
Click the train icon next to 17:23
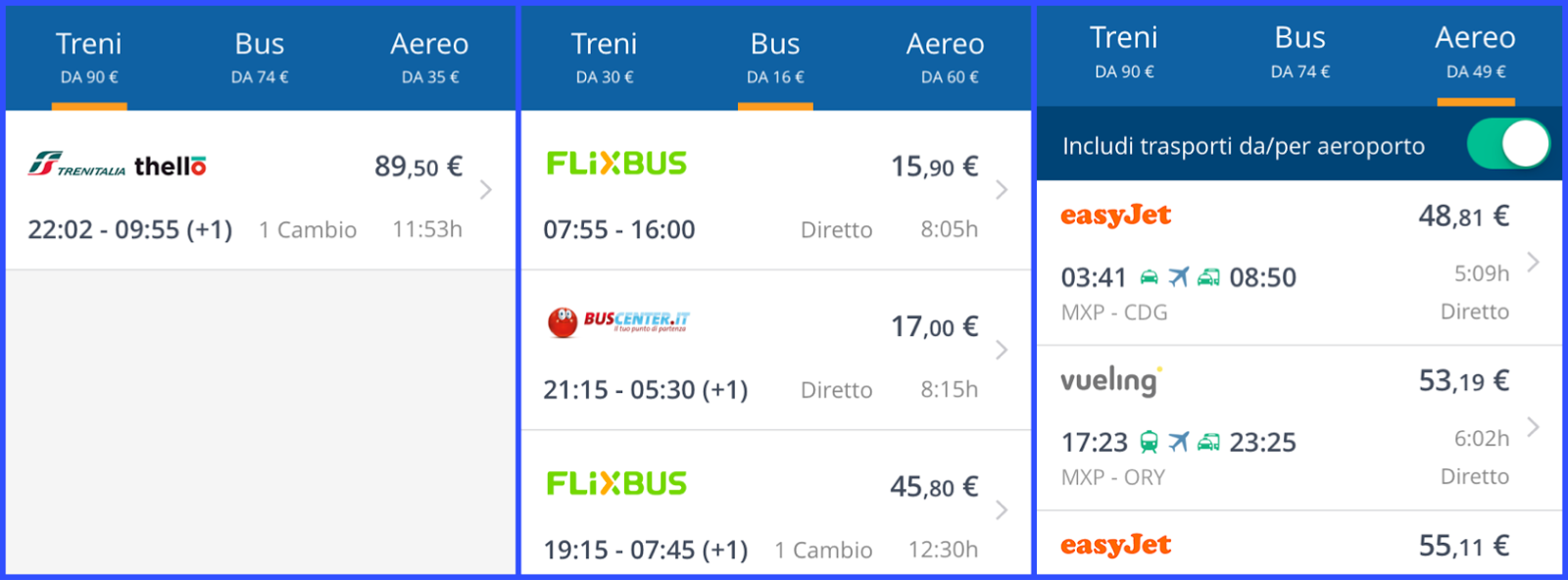click(x=1149, y=443)
